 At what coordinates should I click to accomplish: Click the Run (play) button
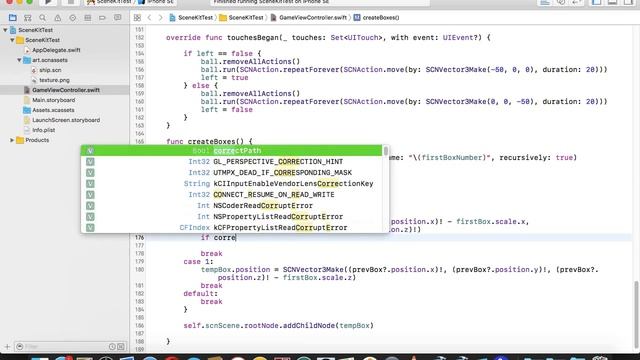(x=48, y=2)
